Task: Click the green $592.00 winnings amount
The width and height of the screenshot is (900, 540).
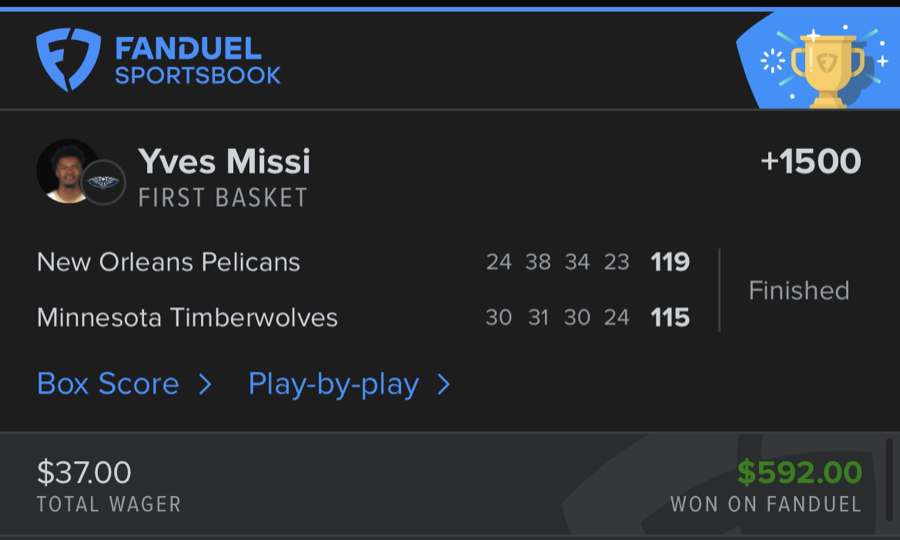Action: click(799, 472)
